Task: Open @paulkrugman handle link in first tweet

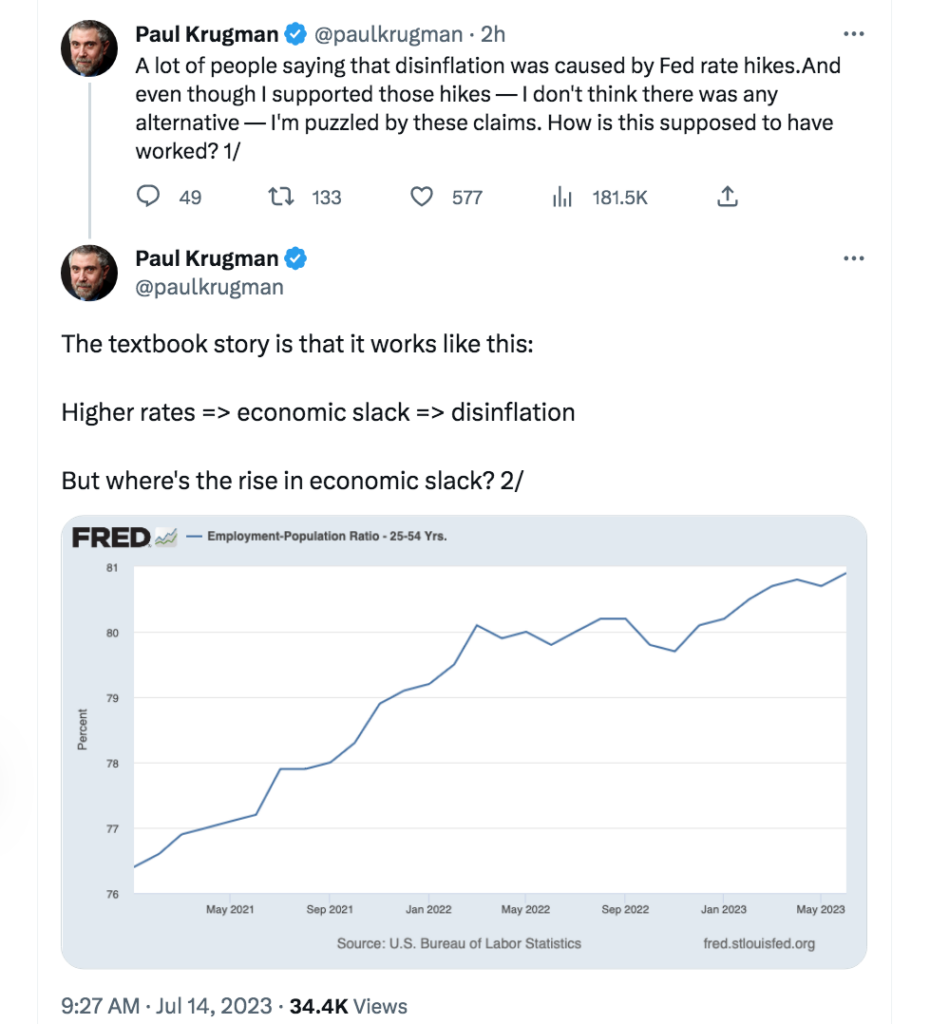Action: (x=388, y=34)
